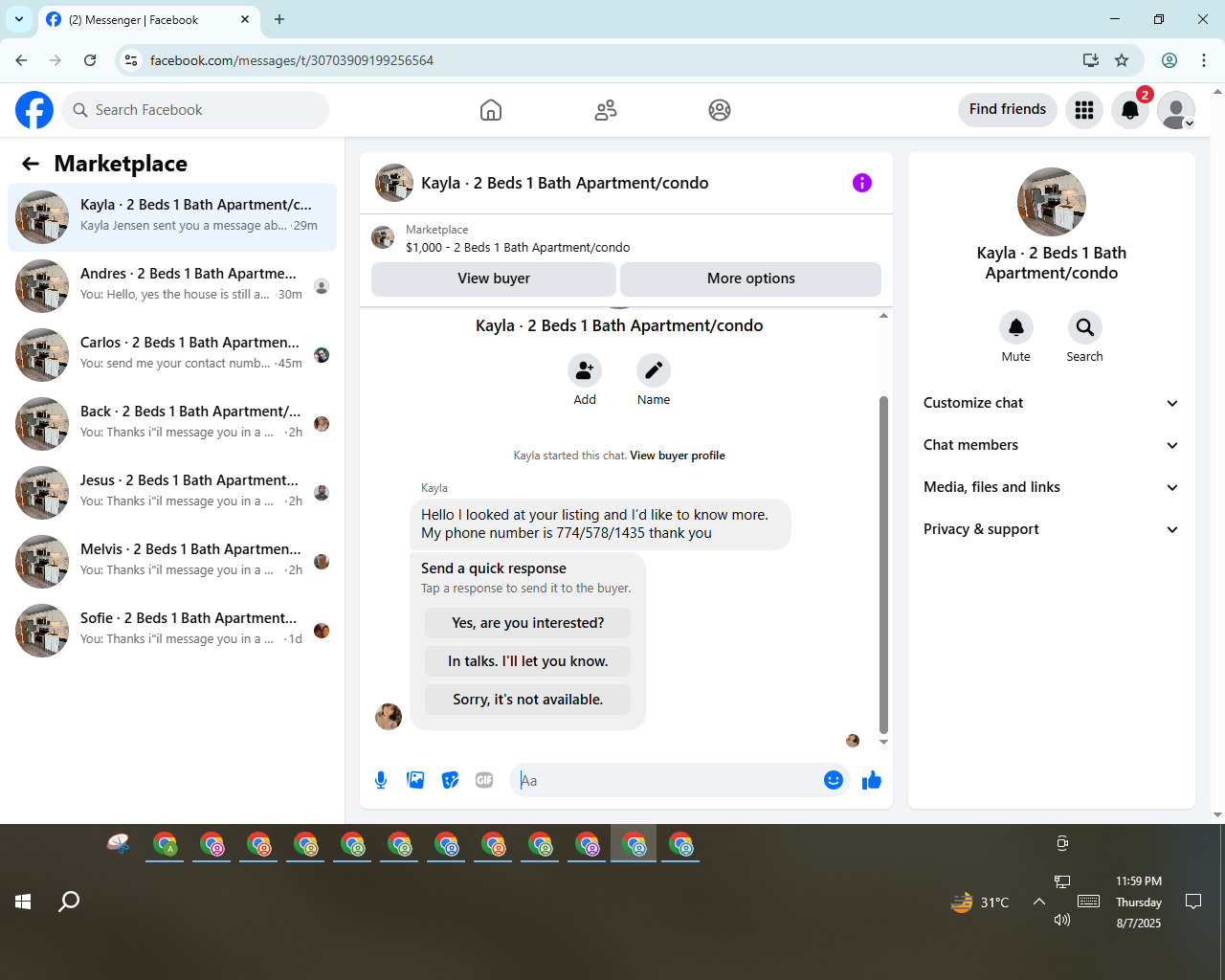This screenshot has height=980, width=1225.
Task: Open Chrome's three-dot menu
Action: pyautogui.click(x=1204, y=60)
